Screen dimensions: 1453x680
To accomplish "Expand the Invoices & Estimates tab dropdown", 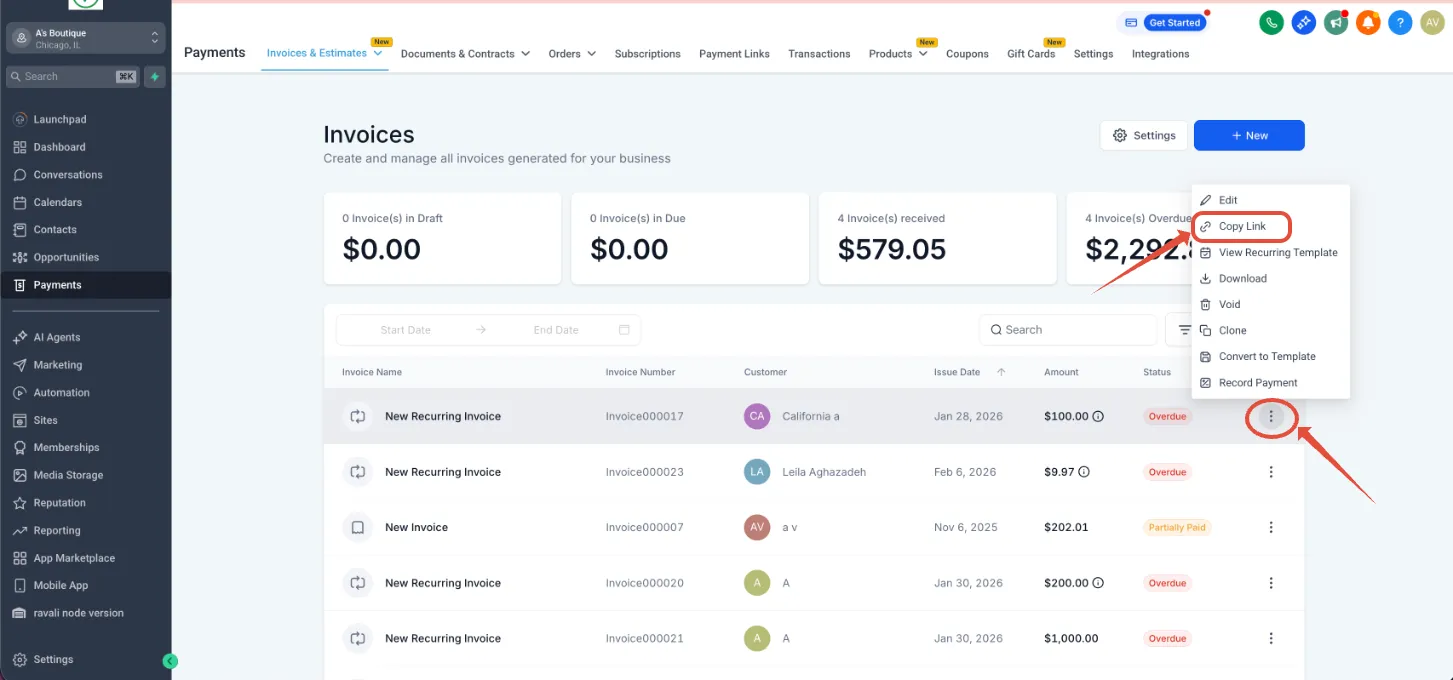I will [378, 53].
